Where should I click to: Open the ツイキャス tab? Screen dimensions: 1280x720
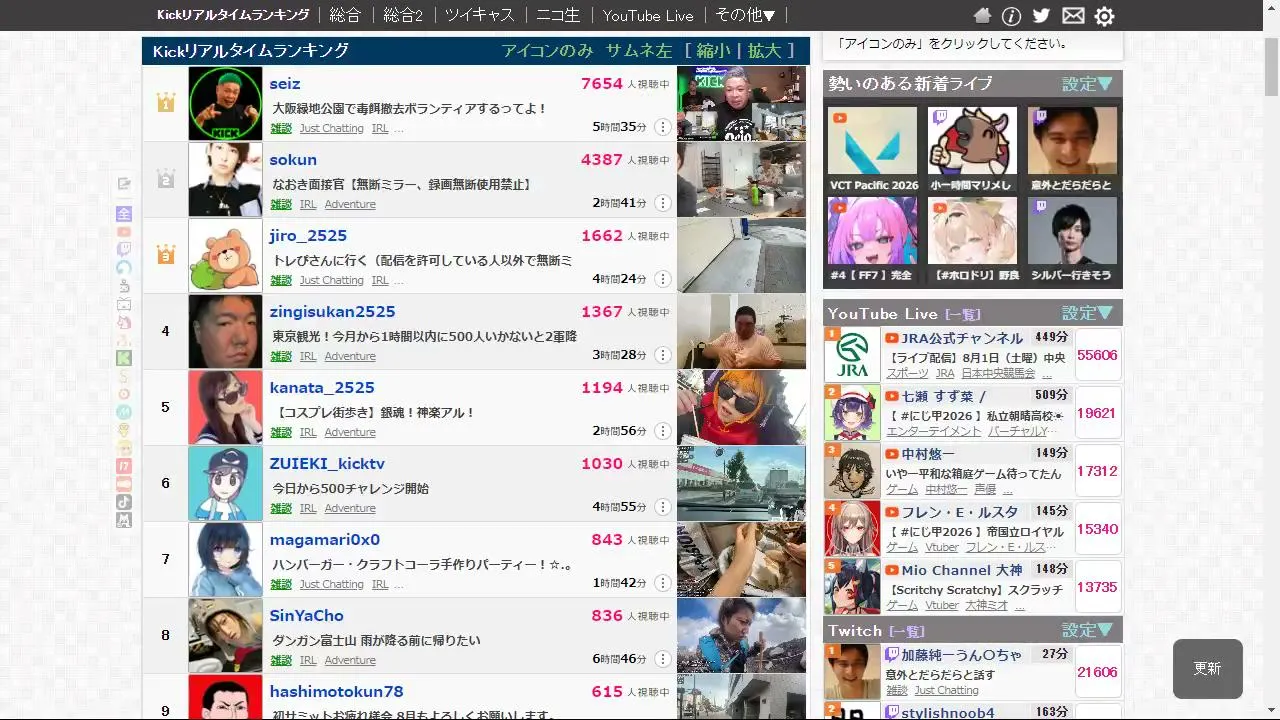tap(480, 15)
